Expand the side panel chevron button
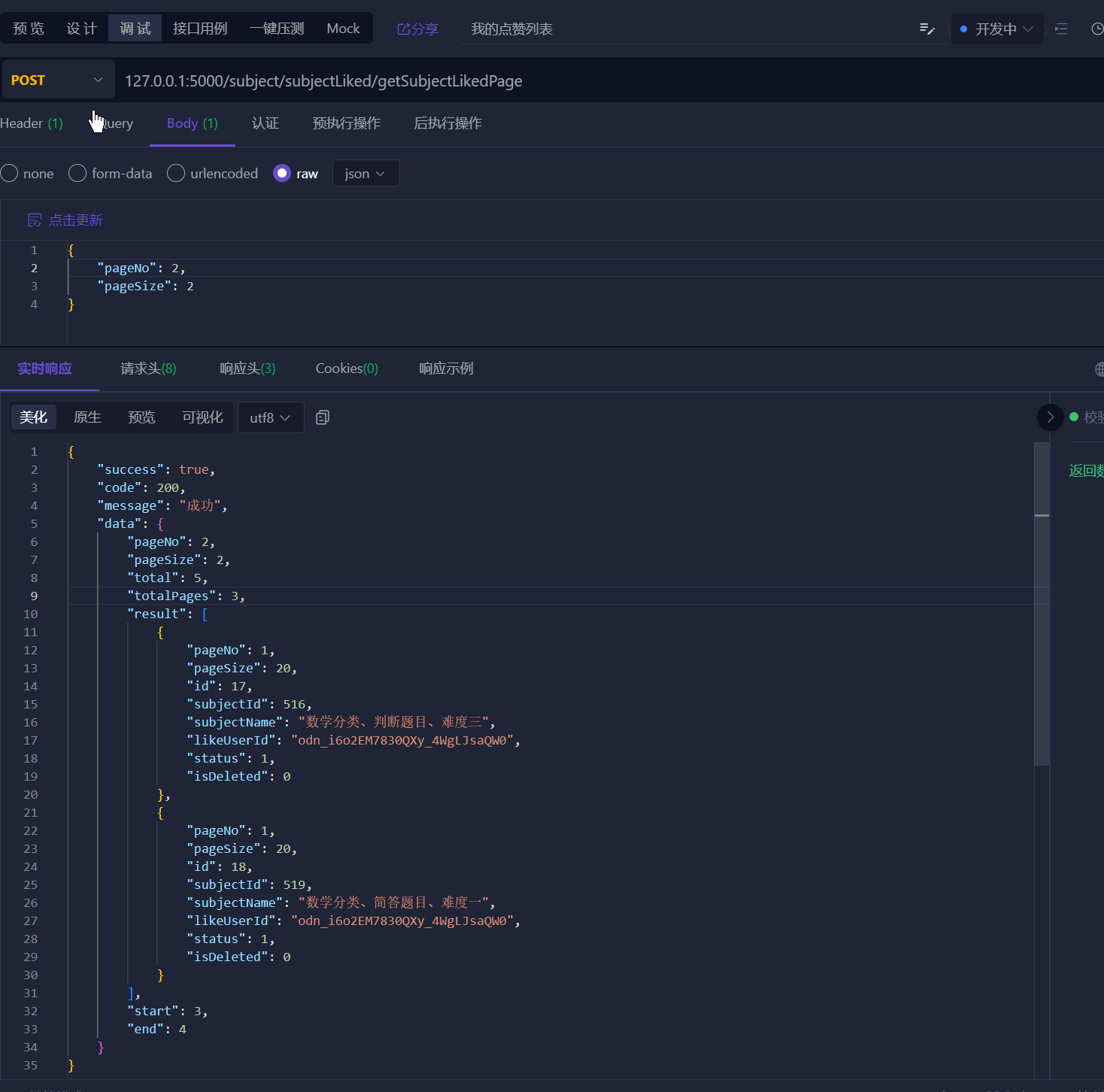The width and height of the screenshot is (1104, 1092). pos(1051,417)
